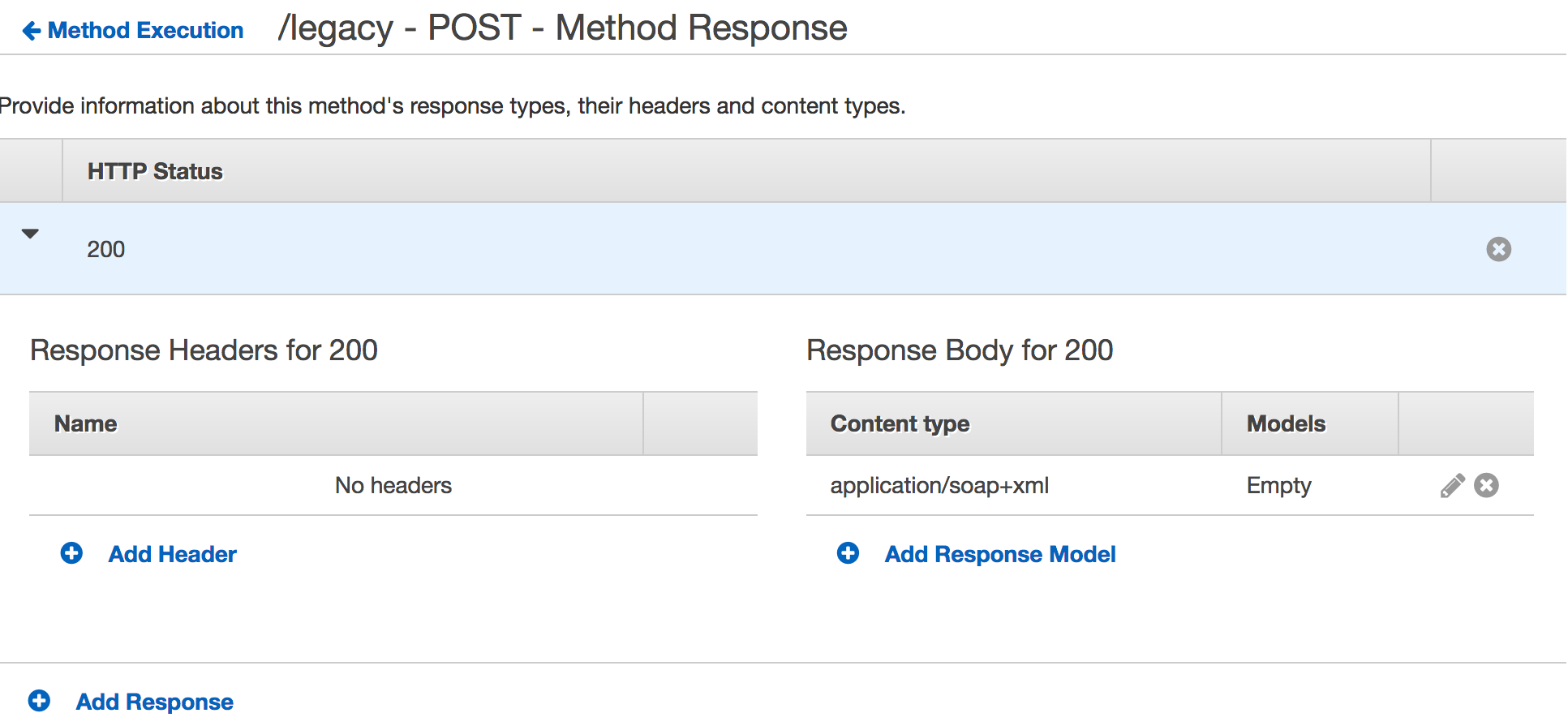Click the plus icon beside Add Response
Viewport: 1568px width, 726px height.
[x=39, y=700]
